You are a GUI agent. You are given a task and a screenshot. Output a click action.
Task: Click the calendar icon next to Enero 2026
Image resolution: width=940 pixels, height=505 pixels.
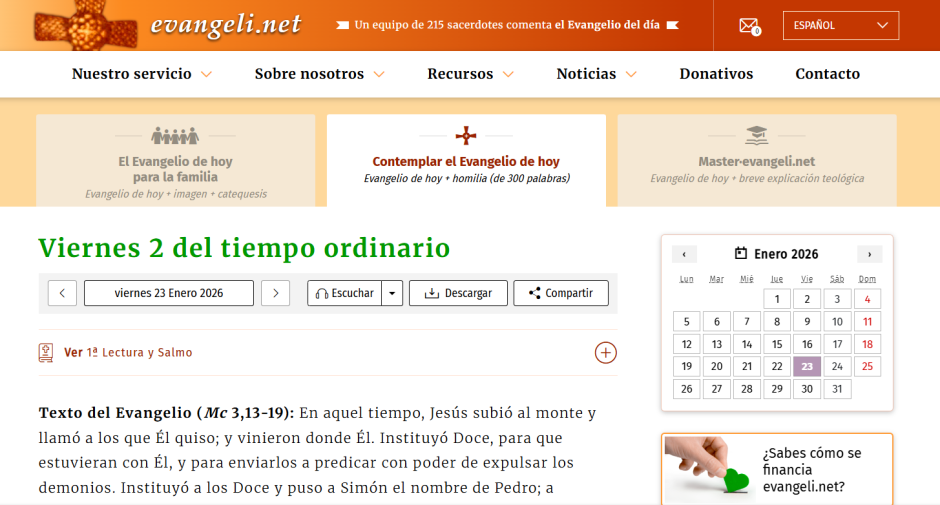coord(741,253)
